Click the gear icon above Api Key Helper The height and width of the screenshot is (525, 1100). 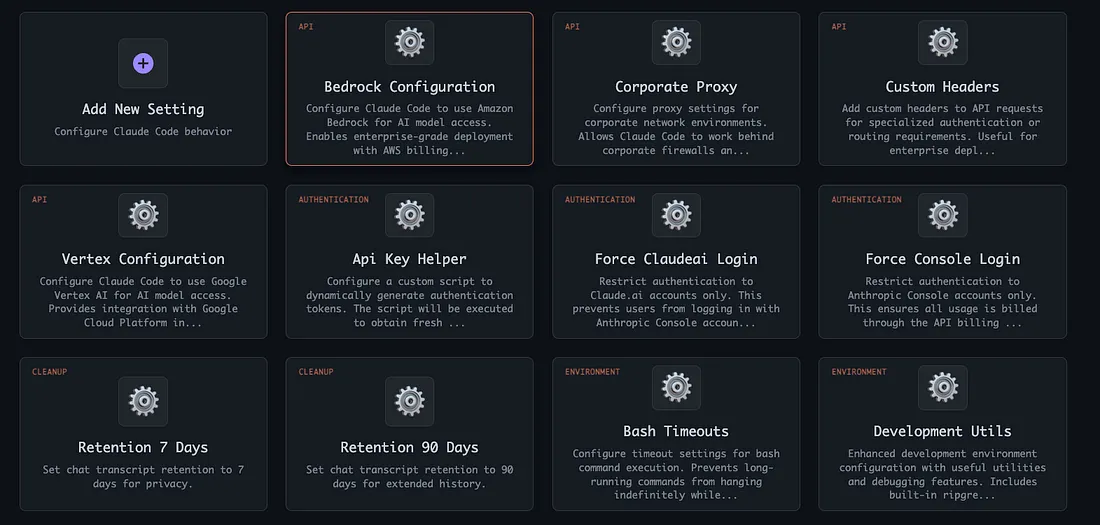409,215
